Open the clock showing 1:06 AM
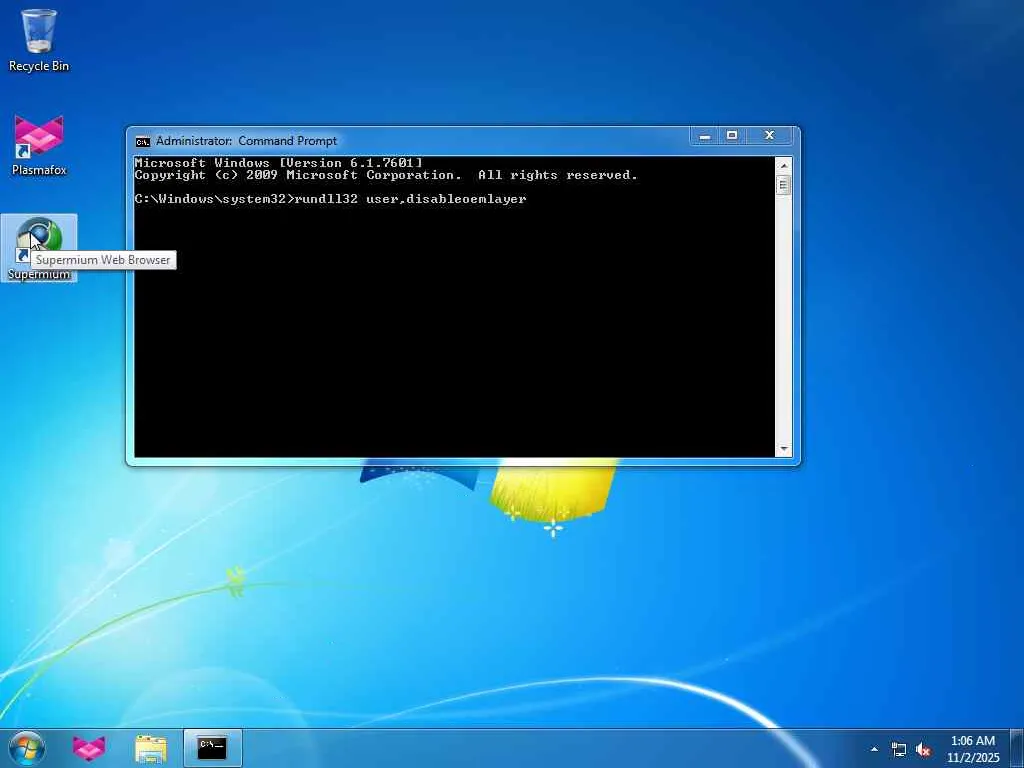The image size is (1024, 768). coord(972,749)
